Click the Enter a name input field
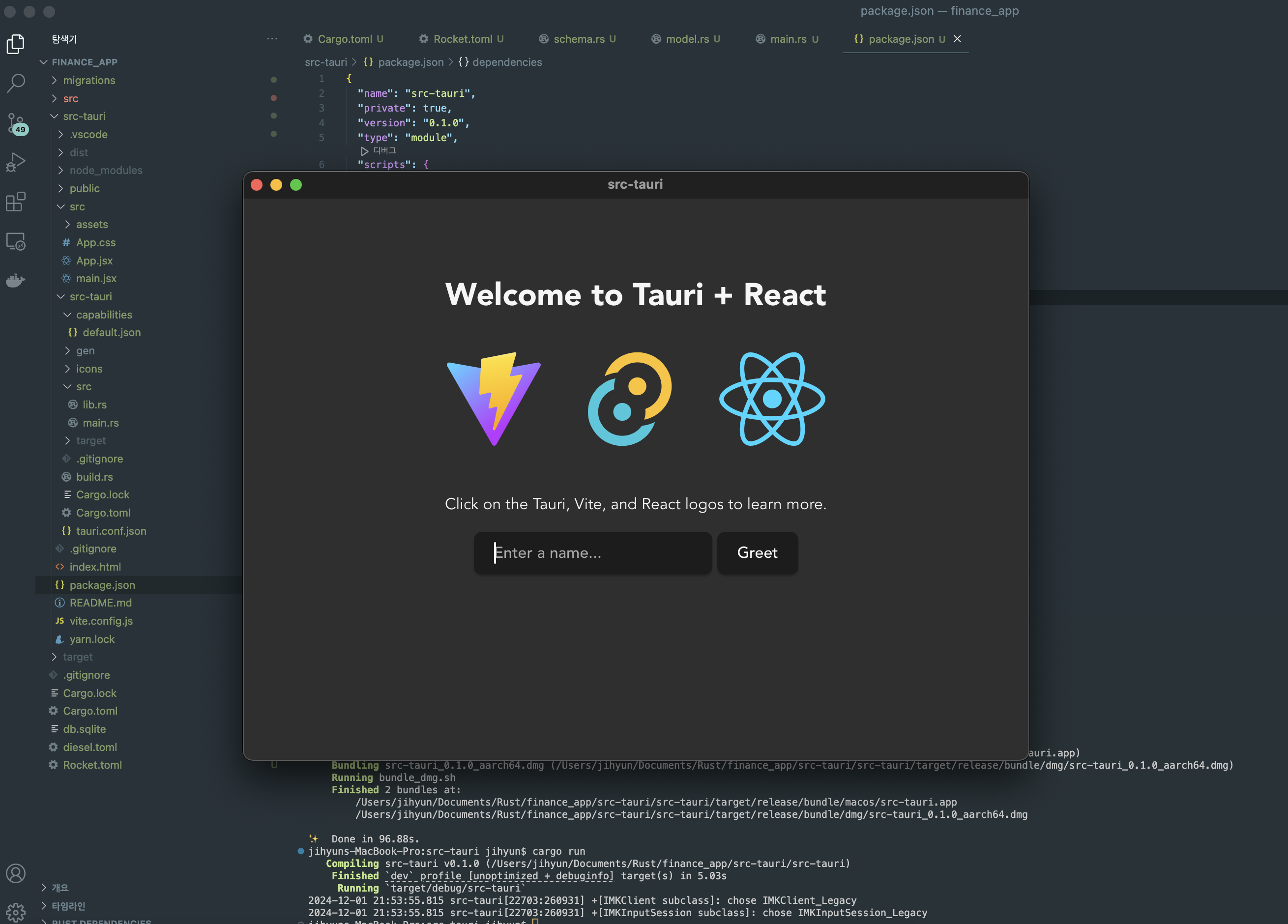 point(592,552)
